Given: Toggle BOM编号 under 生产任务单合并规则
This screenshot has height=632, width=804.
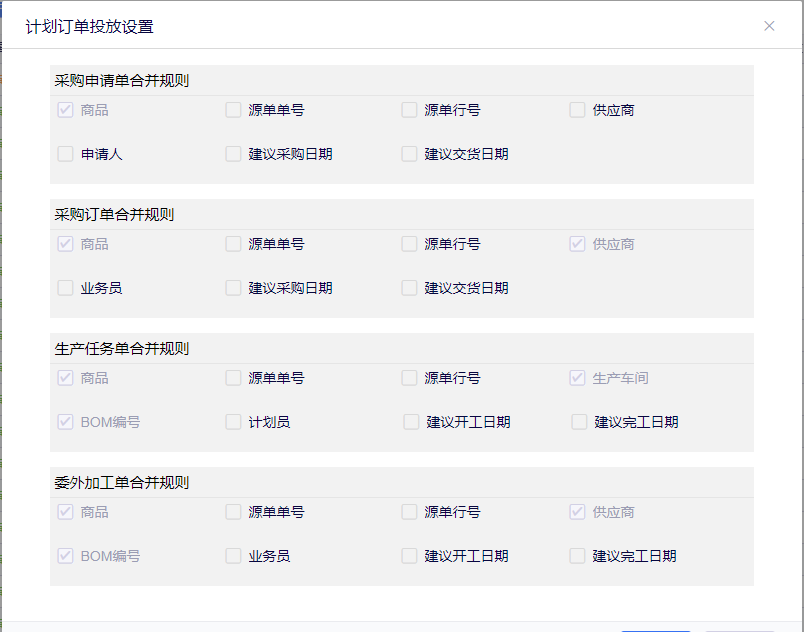Looking at the screenshot, I should [x=65, y=422].
